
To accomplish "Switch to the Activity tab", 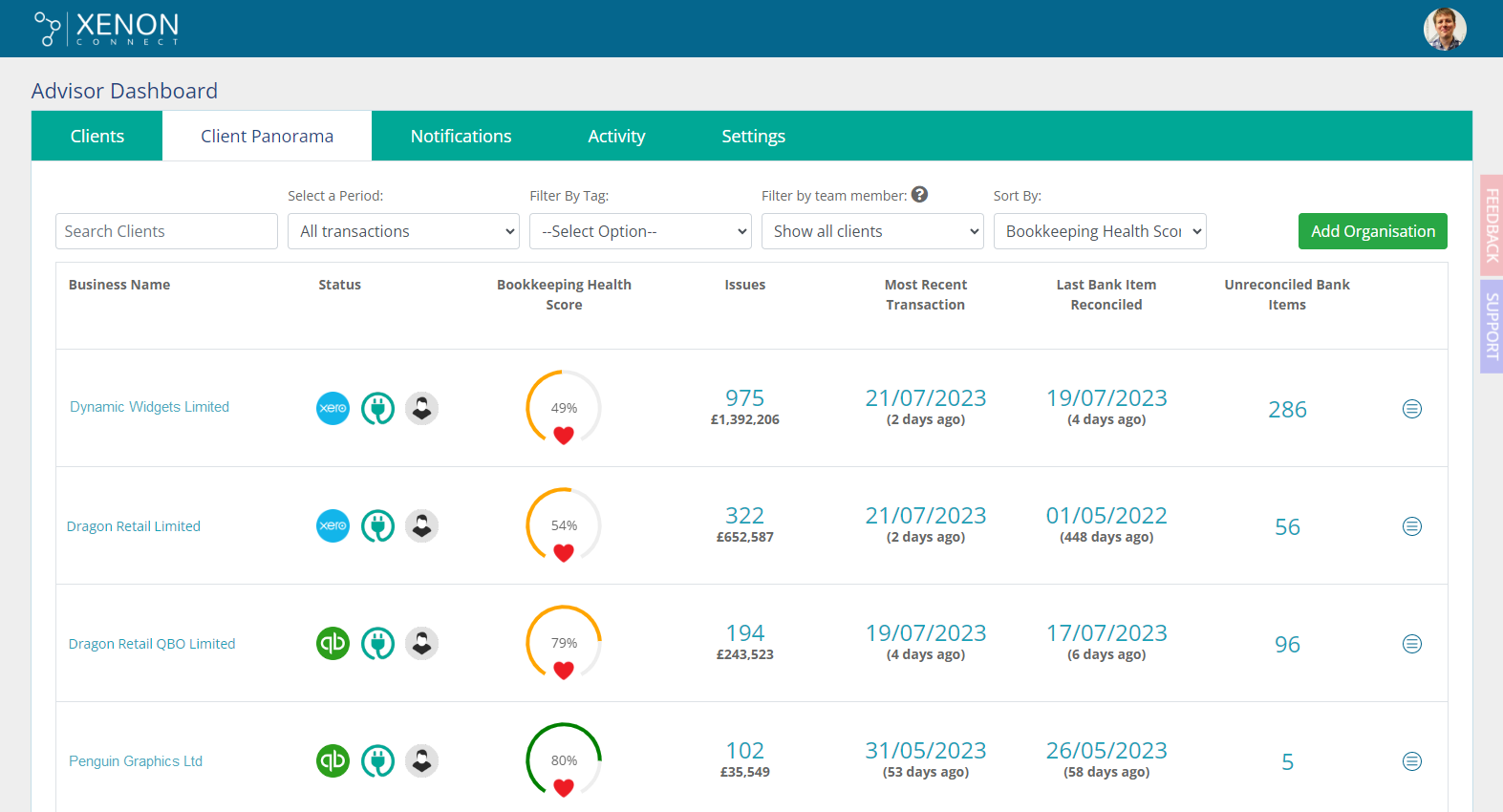I will 616,137.
